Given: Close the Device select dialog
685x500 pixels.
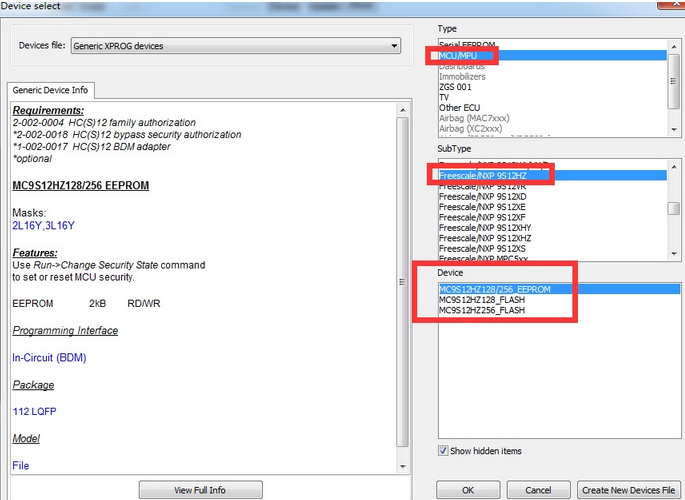Looking at the screenshot, I should [x=672, y=4].
